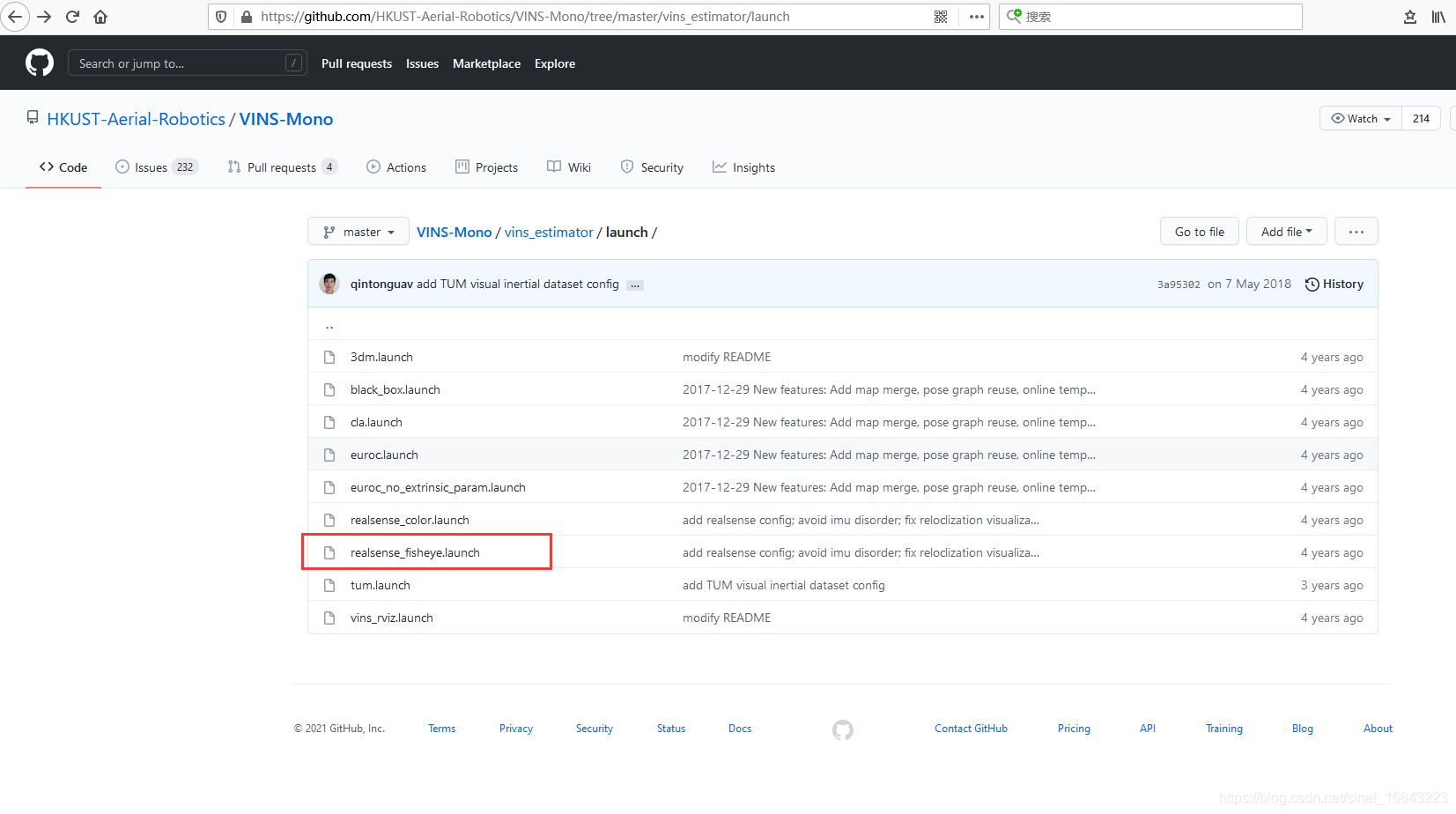Open QR code icon in address bar
This screenshot has height=814, width=1456.
pyautogui.click(x=941, y=17)
